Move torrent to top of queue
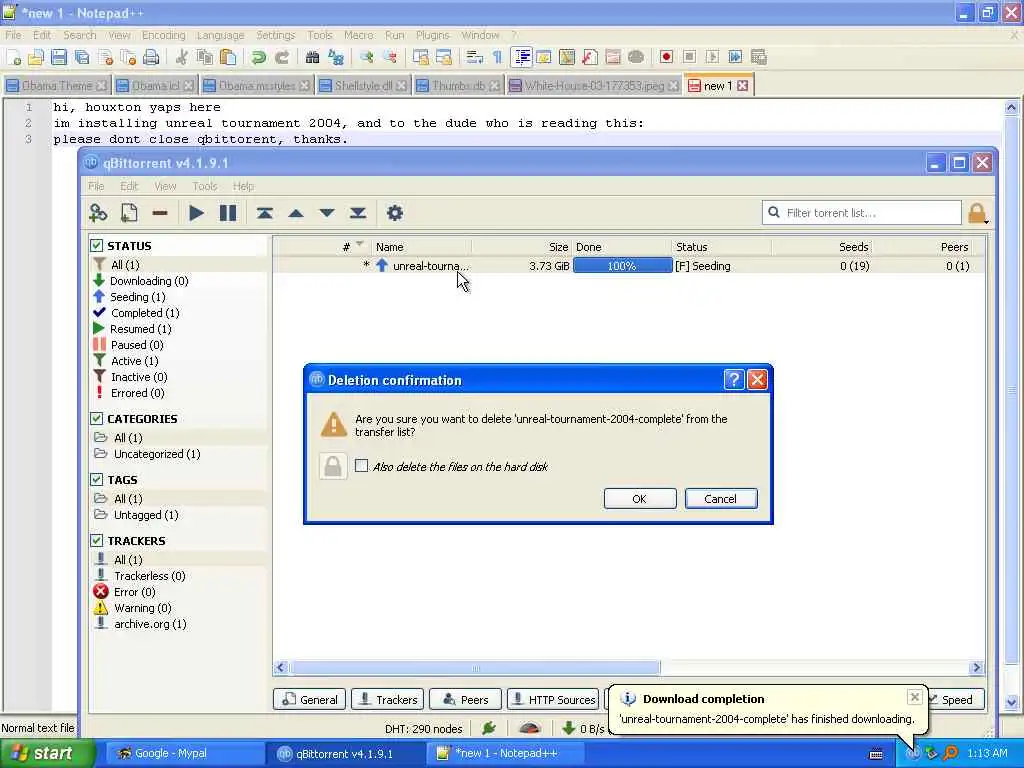Viewport: 1024px width, 768px height. pos(264,213)
